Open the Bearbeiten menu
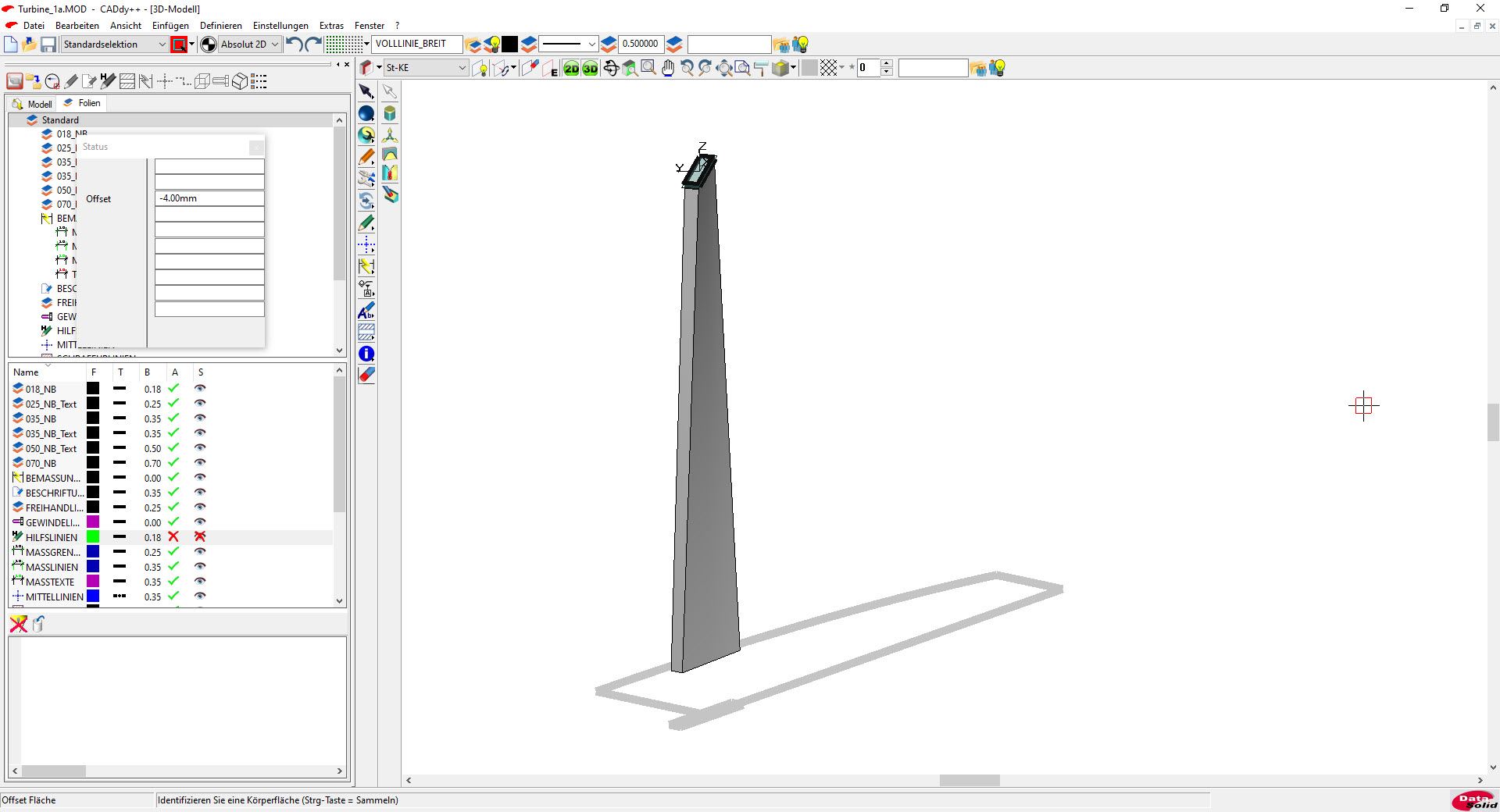 pyautogui.click(x=77, y=26)
